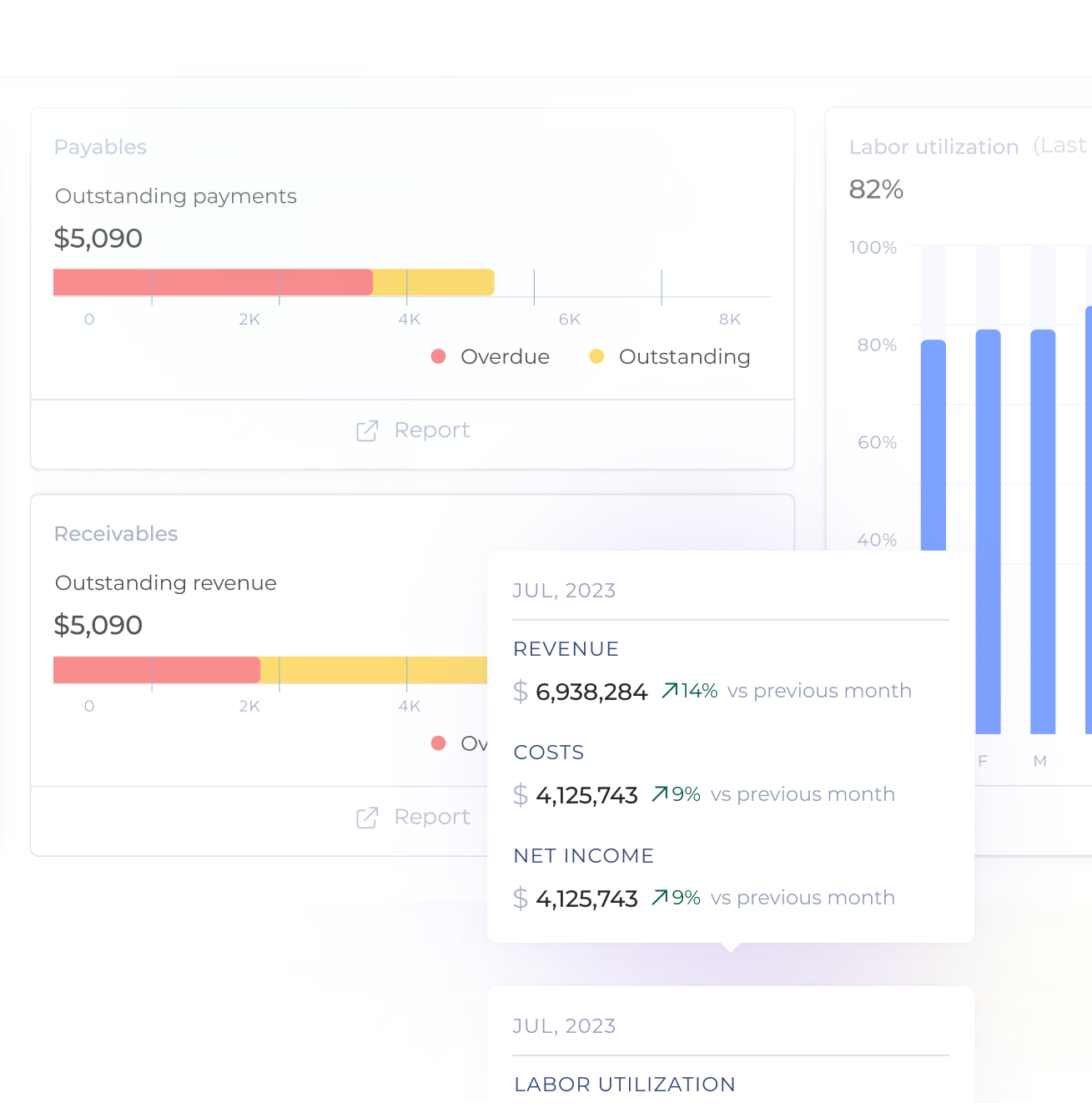
Task: Click the 6K axis label in Payables
Action: click(x=570, y=320)
